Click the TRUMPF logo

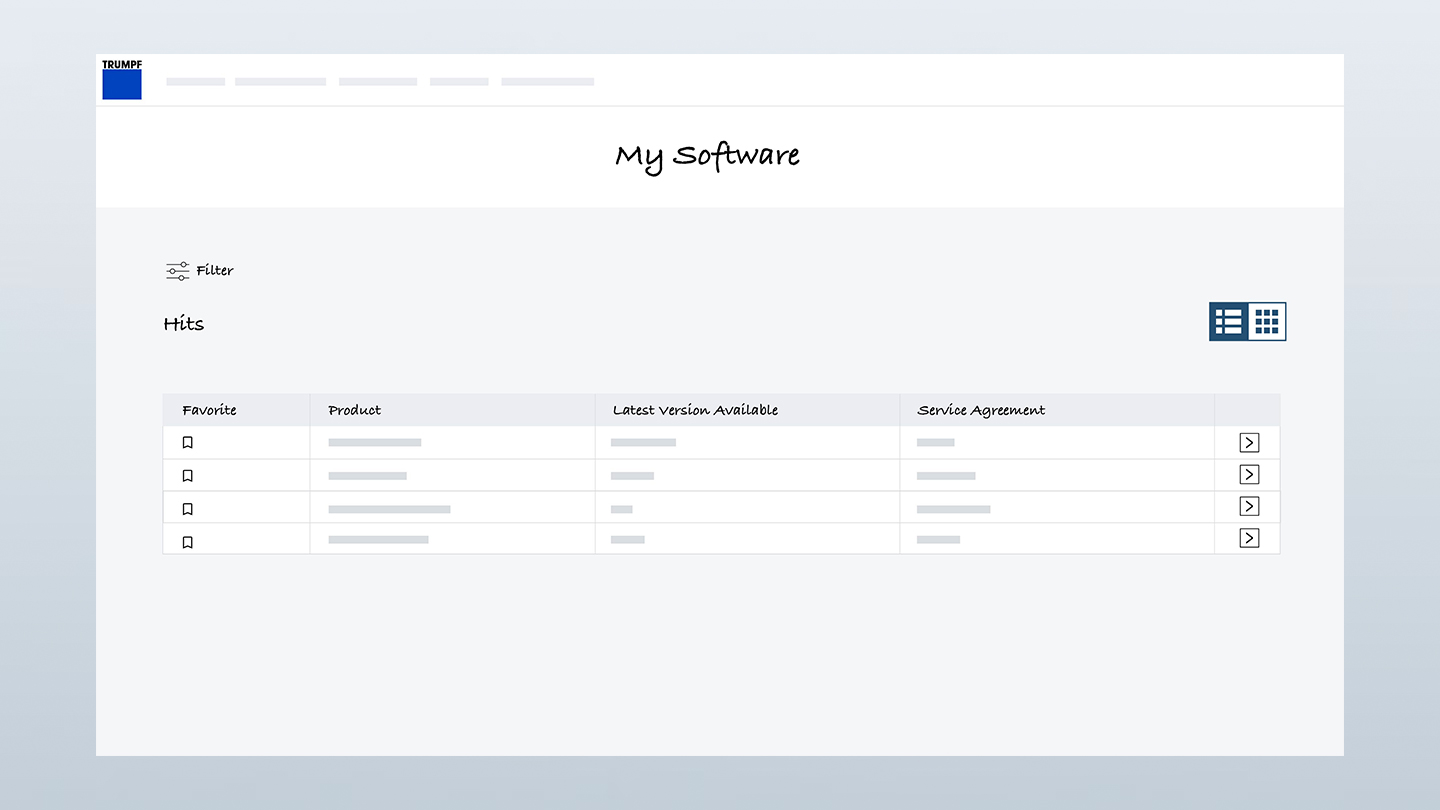(x=122, y=80)
